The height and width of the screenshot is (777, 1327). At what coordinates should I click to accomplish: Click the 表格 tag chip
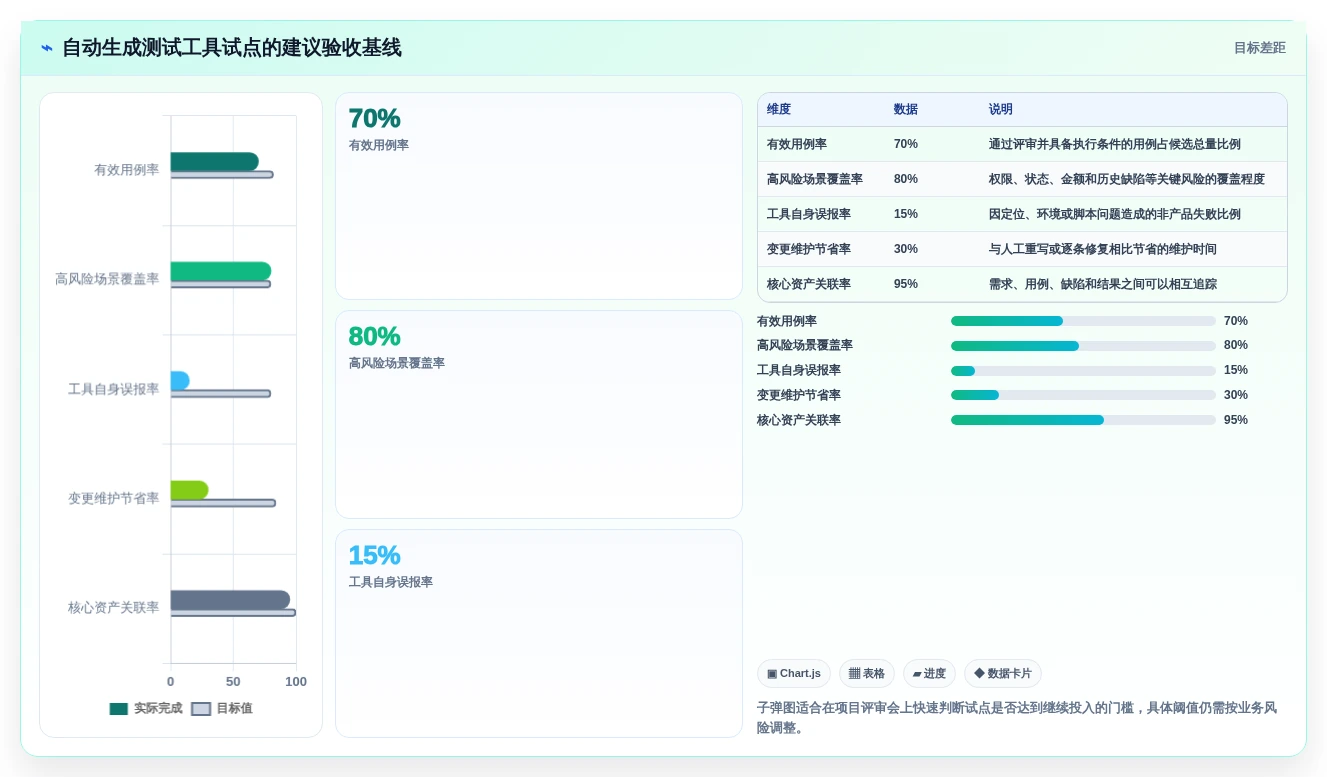click(x=867, y=674)
